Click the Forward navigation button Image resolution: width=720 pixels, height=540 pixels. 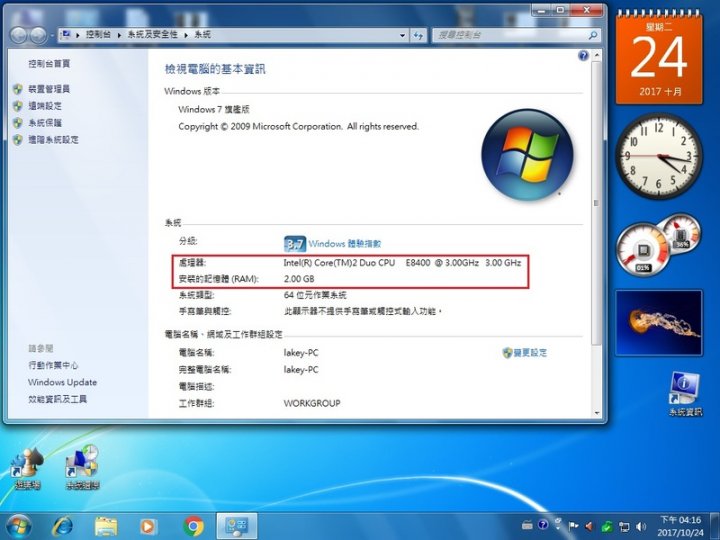point(38,35)
